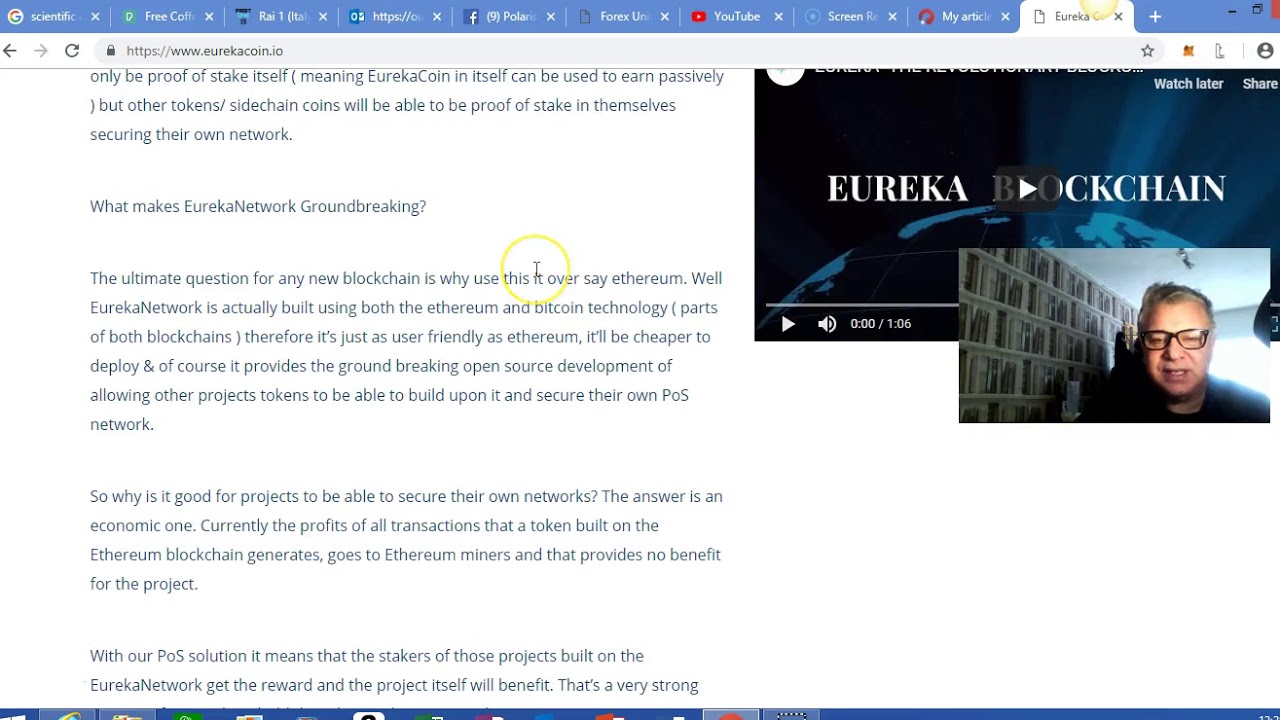Click Watch later on the video

coord(1188,84)
